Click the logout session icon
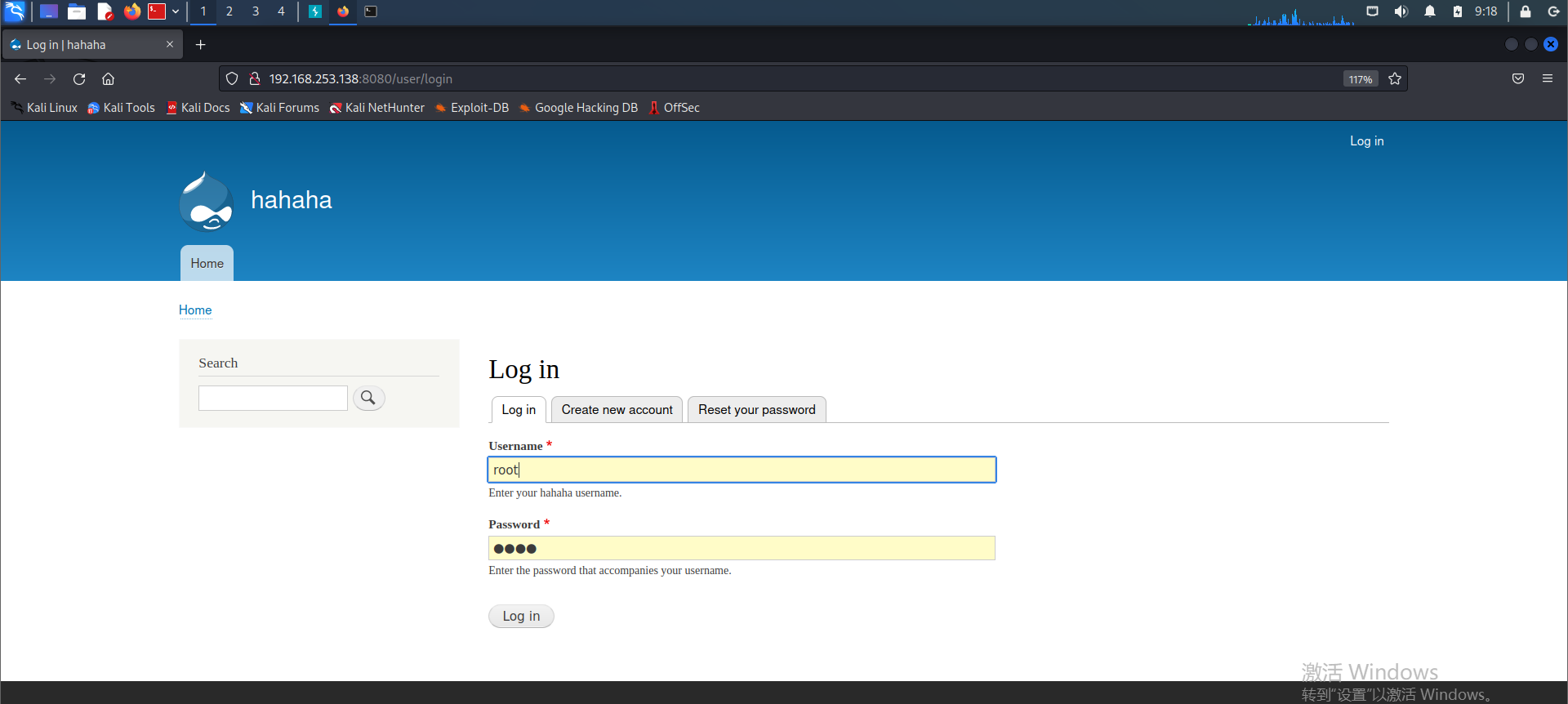 coord(1553,11)
